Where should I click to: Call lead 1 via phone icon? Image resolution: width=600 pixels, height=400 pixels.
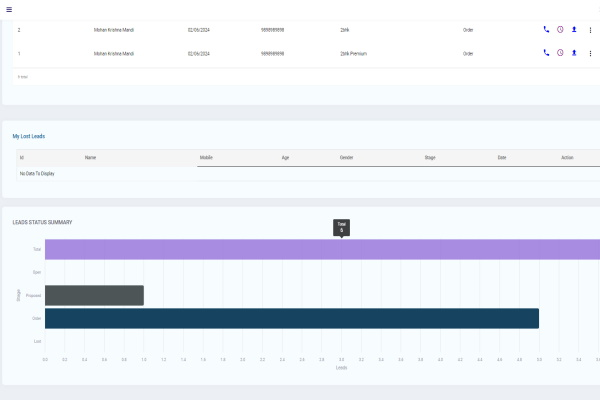click(546, 53)
